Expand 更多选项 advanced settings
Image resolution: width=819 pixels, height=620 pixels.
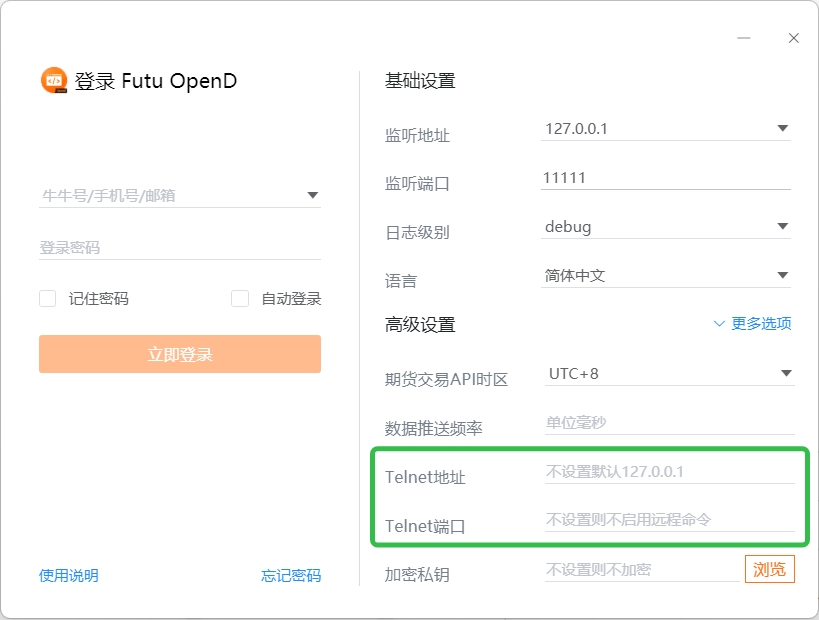tap(752, 323)
